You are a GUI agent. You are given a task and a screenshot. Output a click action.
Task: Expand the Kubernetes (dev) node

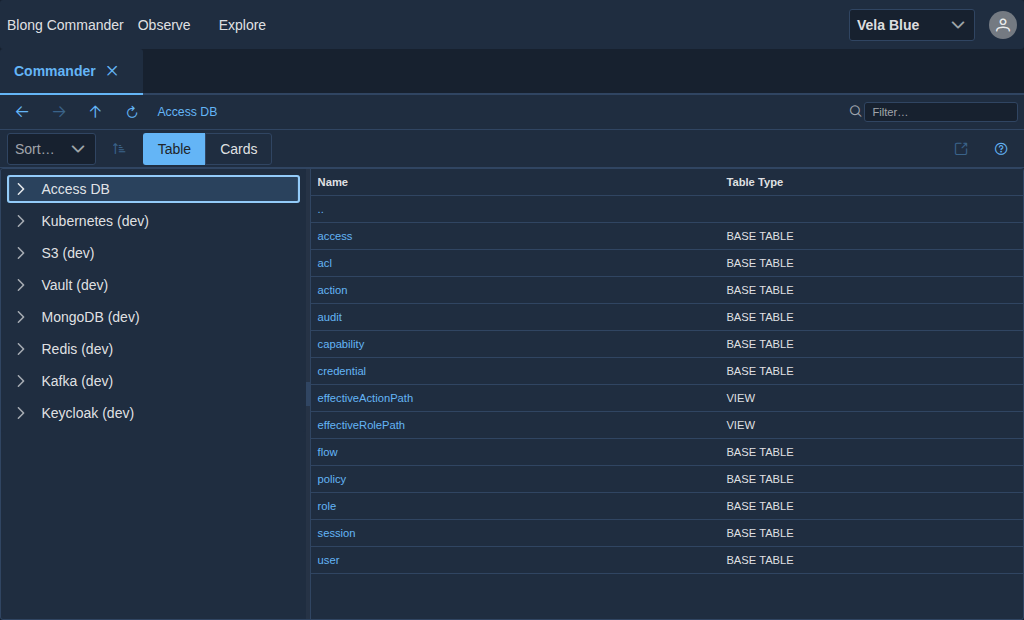(x=21, y=221)
